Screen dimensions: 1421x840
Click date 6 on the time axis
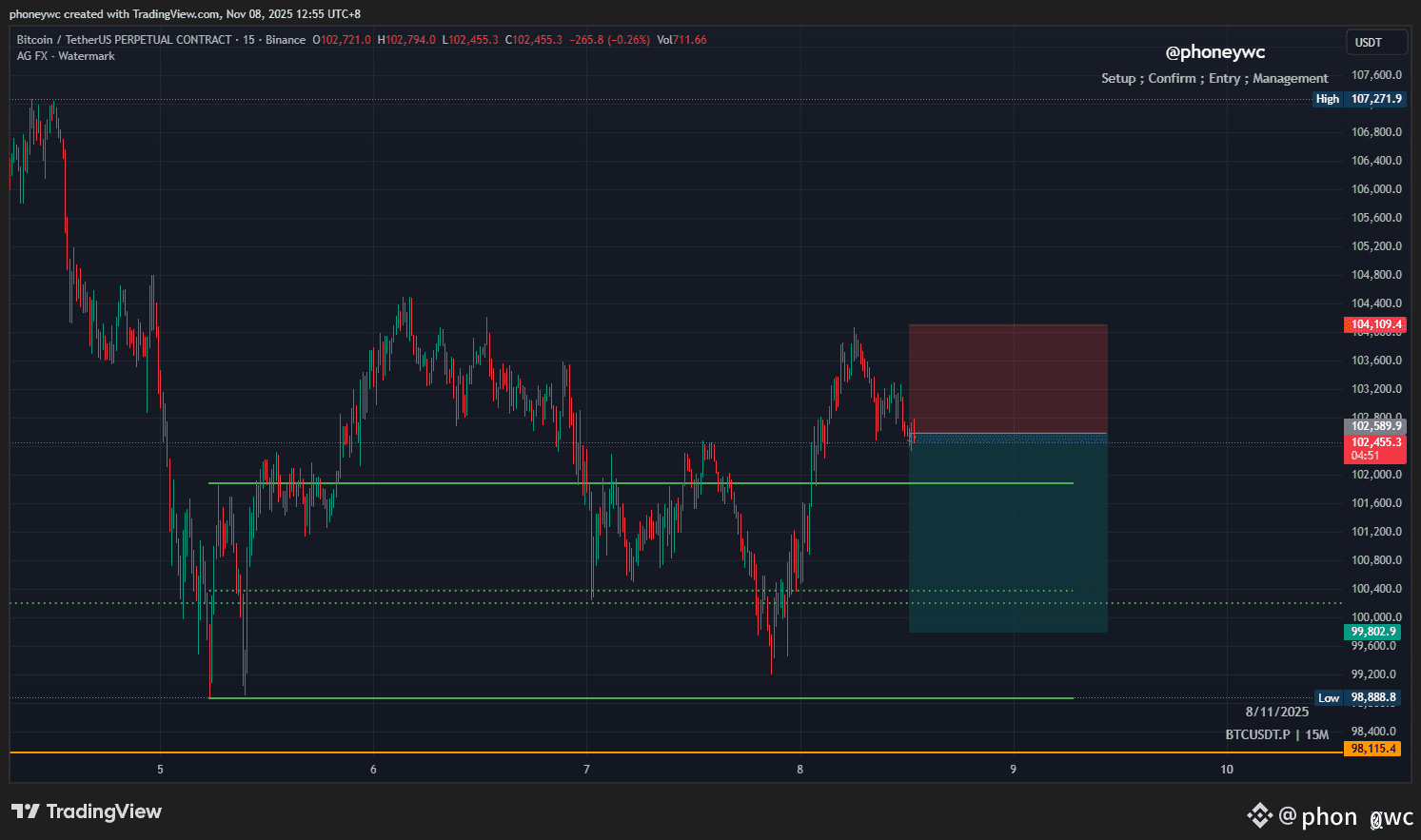(373, 770)
